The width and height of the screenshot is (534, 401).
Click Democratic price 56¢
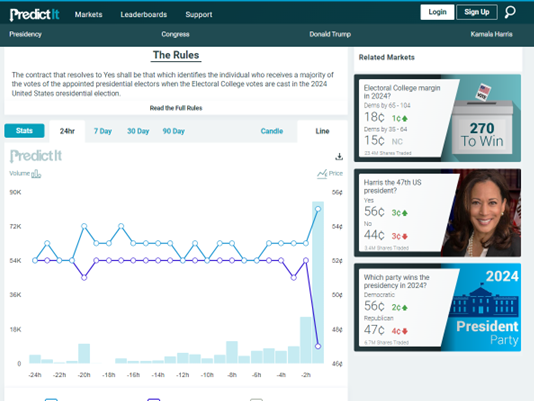[374, 306]
